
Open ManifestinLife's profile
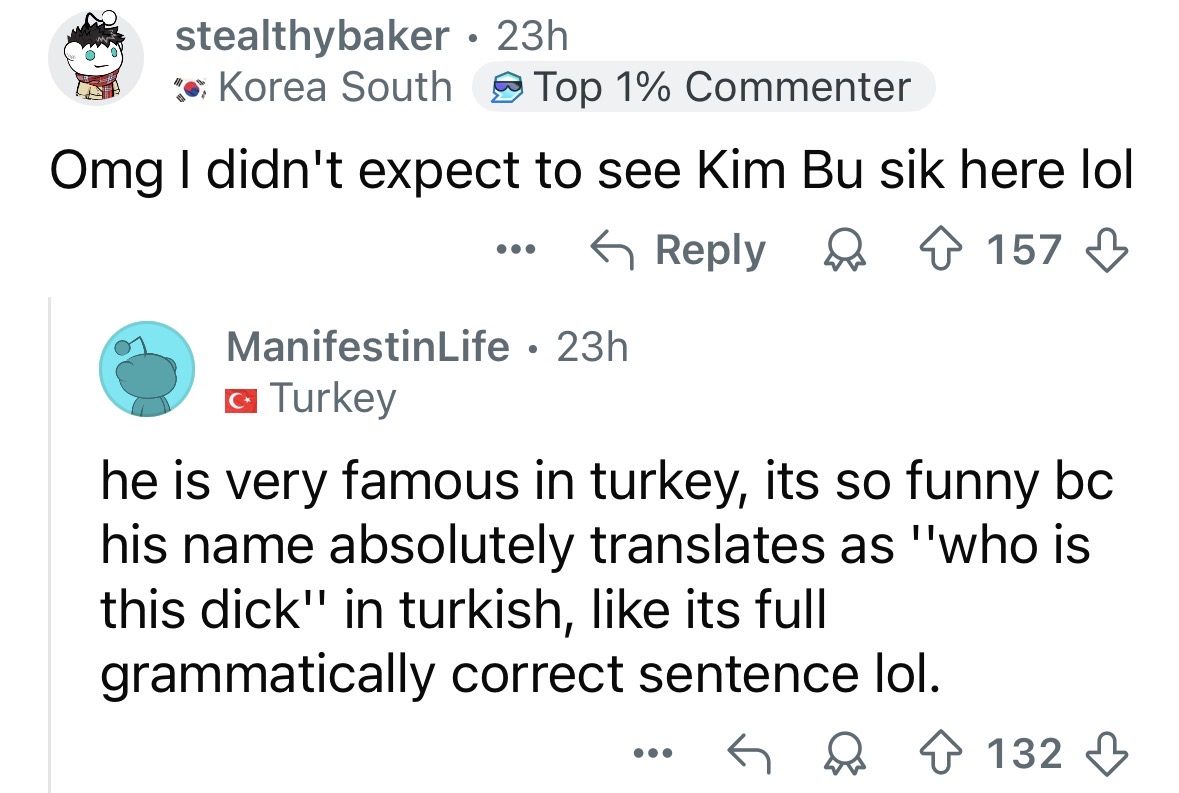click(x=367, y=347)
